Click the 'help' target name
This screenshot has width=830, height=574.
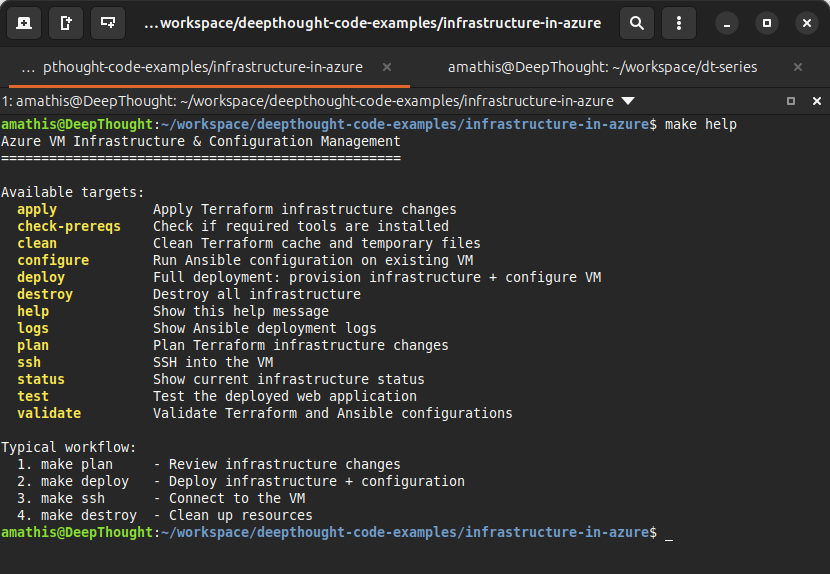tap(33, 311)
